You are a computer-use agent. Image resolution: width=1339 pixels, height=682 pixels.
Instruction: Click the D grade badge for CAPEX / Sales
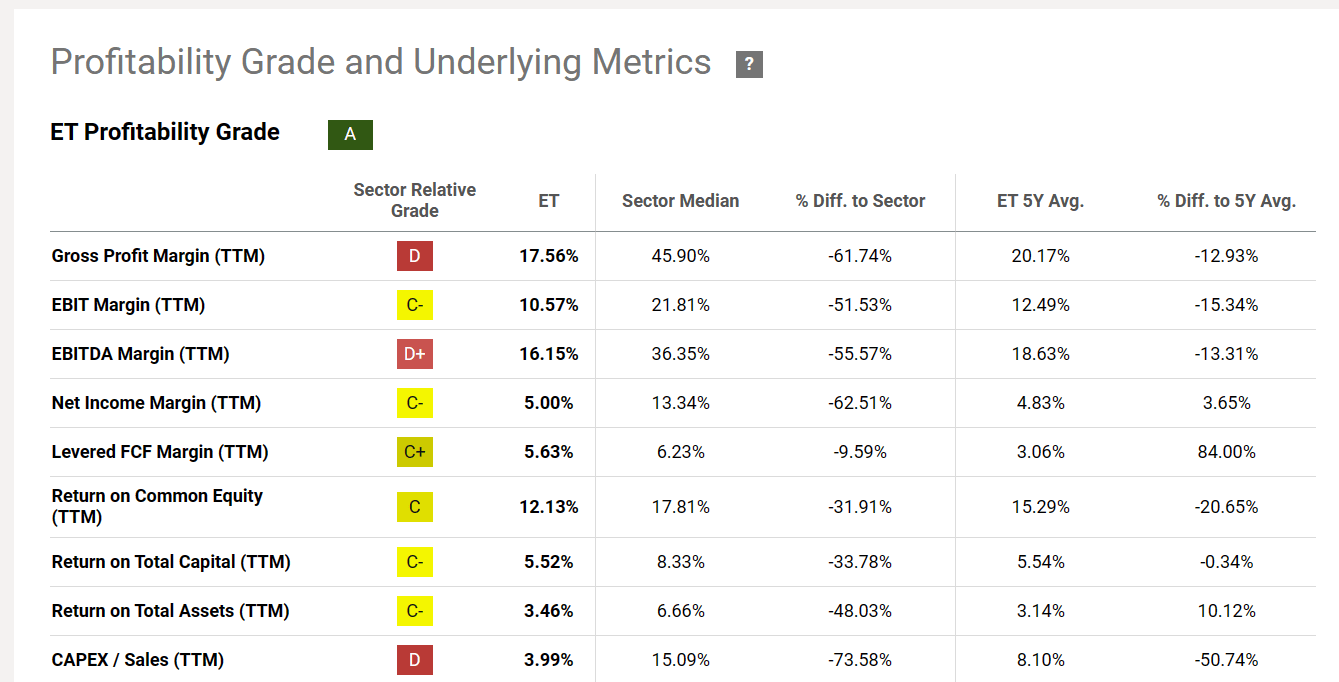click(x=415, y=660)
